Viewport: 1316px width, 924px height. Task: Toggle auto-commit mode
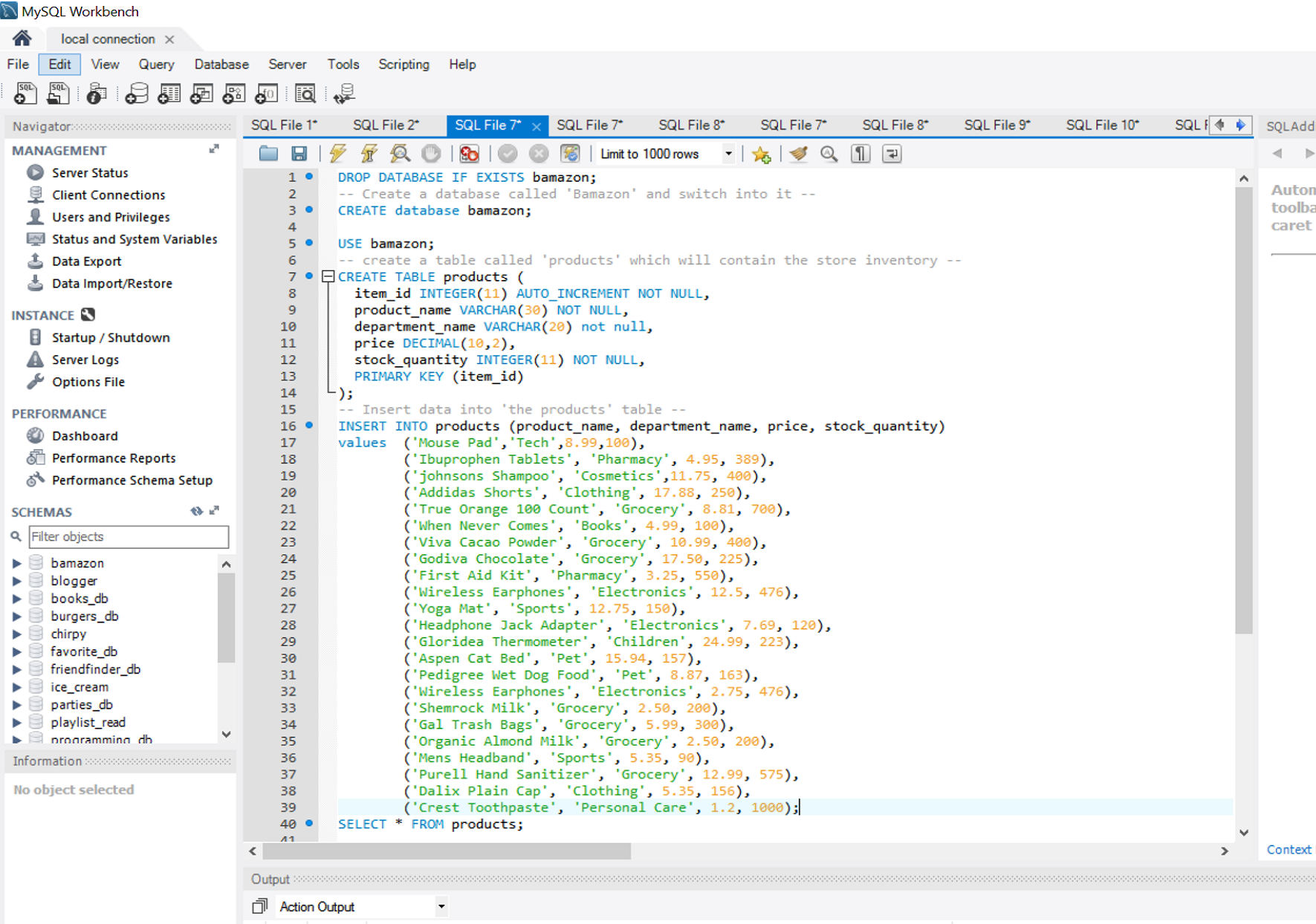click(570, 154)
